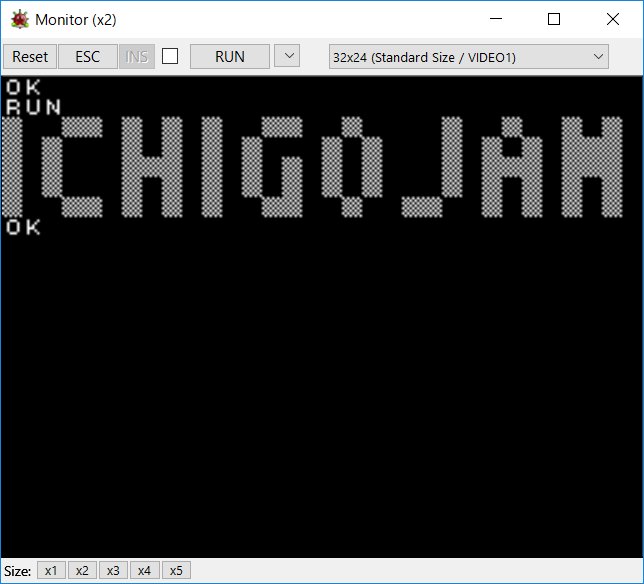Click the RUN text on the emulator screen
644x584 pixels.
click(x=33, y=107)
